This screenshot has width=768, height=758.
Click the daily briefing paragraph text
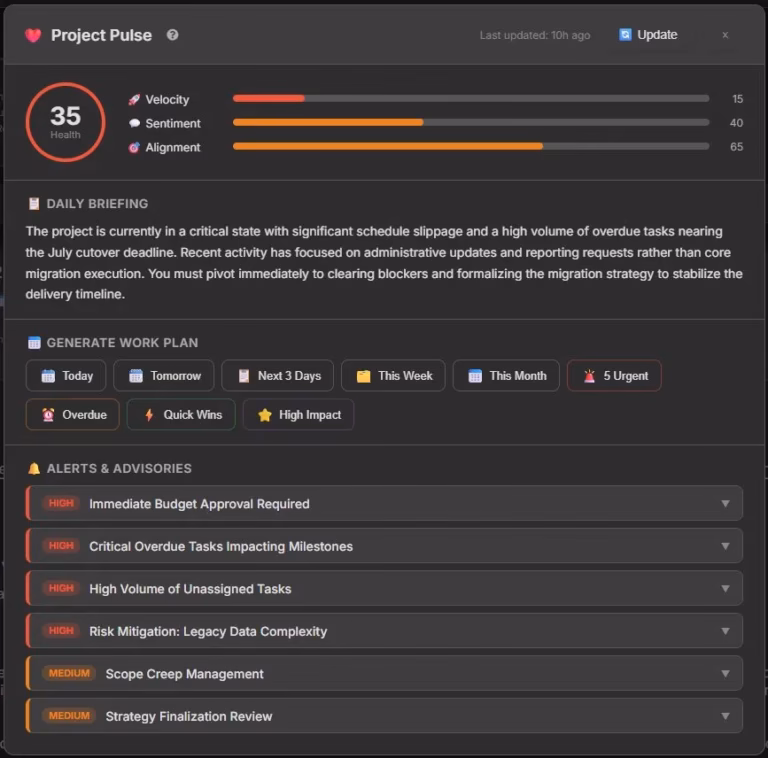[384, 263]
